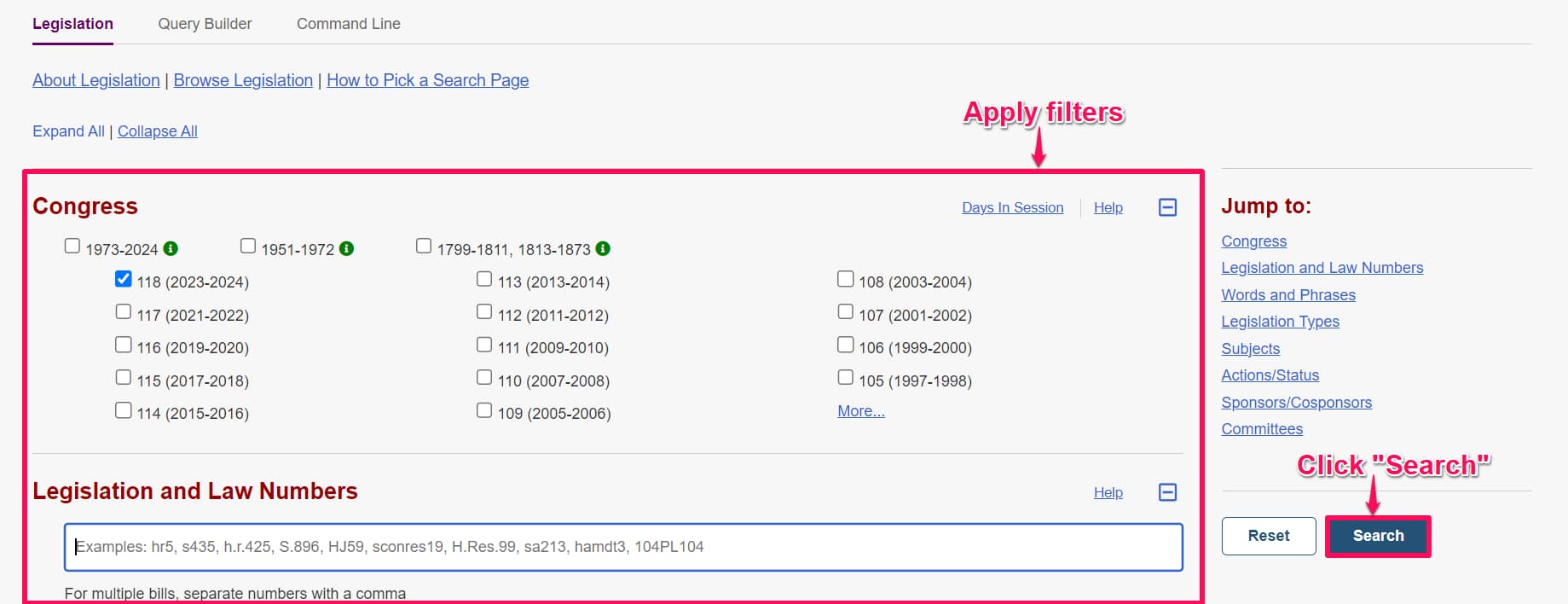The image size is (1568, 604).
Task: Switch to the Query Builder tab
Action: click(x=205, y=24)
